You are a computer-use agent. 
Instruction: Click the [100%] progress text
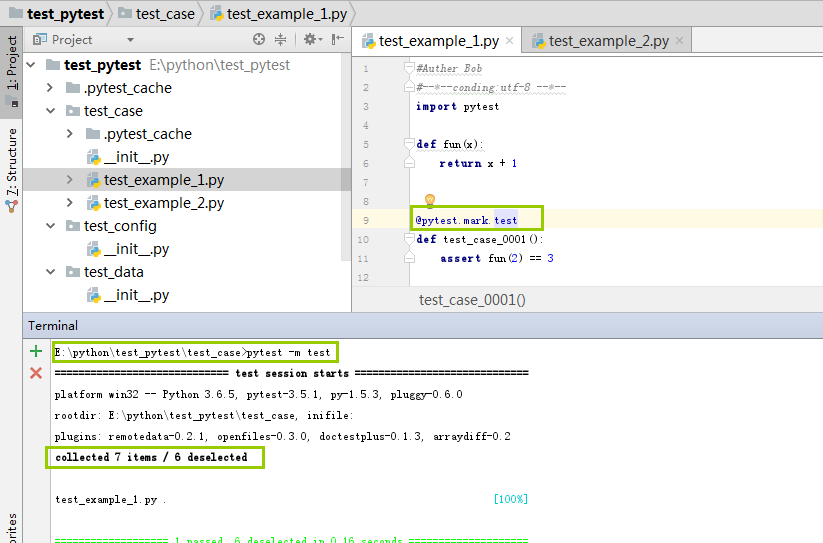[511, 499]
